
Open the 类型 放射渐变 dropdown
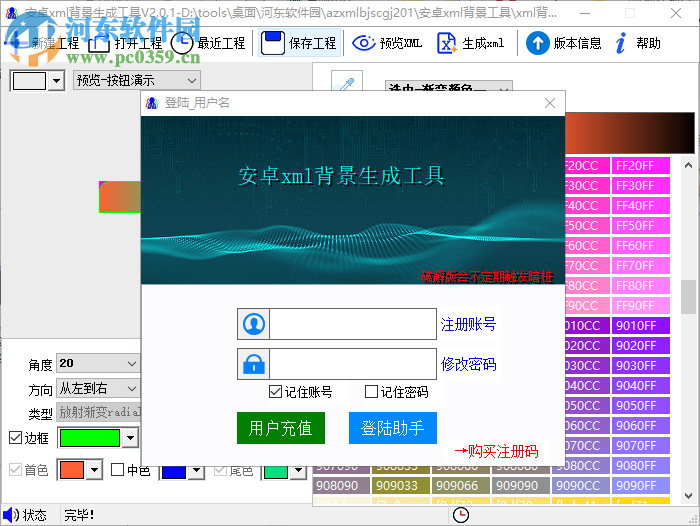pos(99,412)
